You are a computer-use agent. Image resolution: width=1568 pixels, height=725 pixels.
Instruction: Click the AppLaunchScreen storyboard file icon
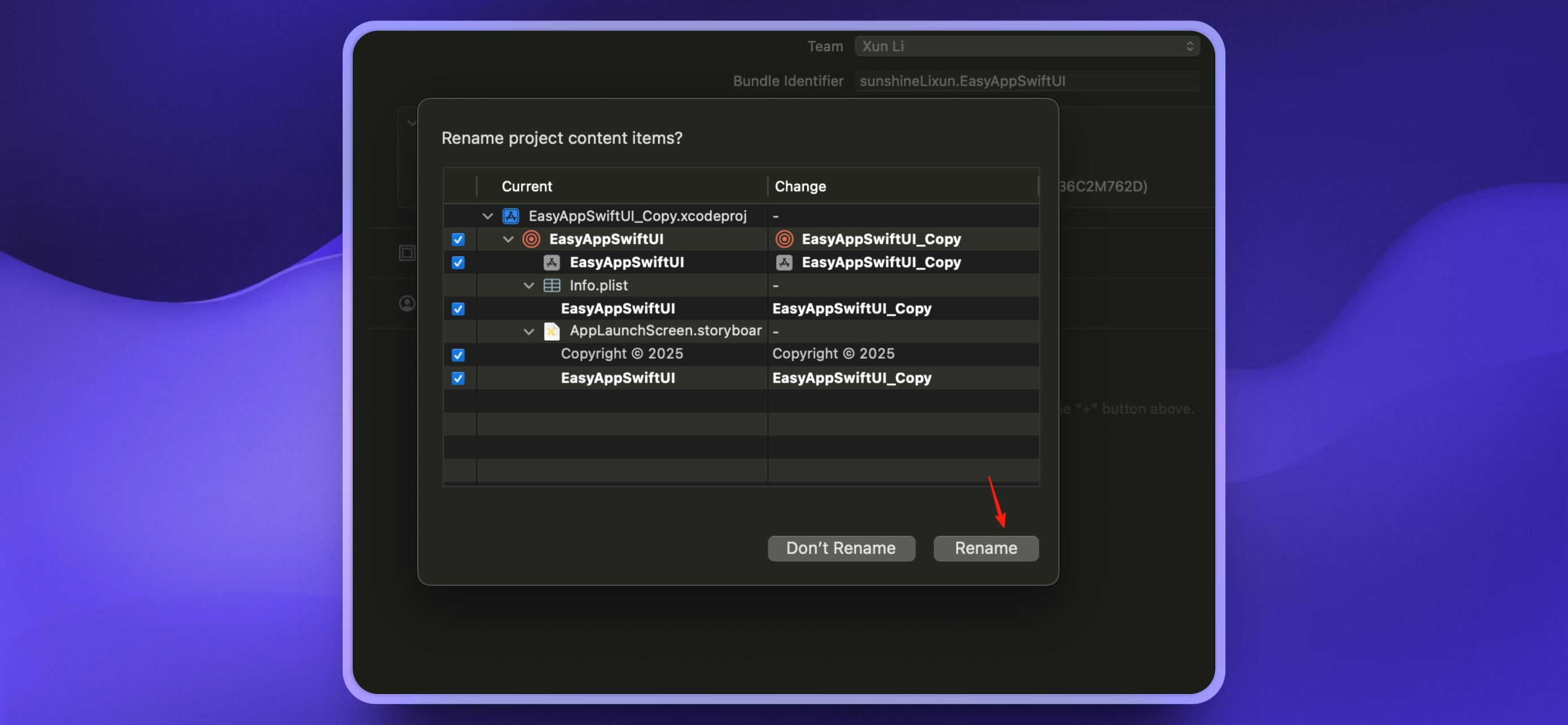pyautogui.click(x=551, y=331)
